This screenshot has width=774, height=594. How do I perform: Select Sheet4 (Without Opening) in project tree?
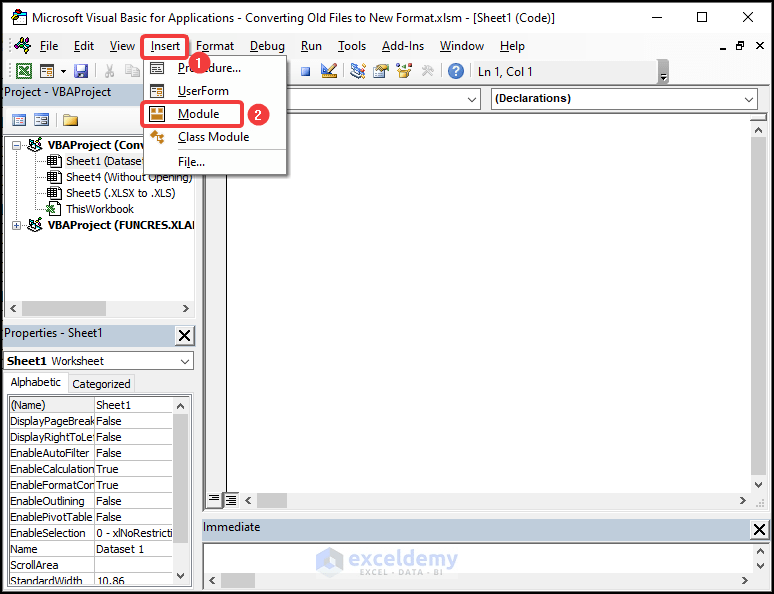click(129, 177)
